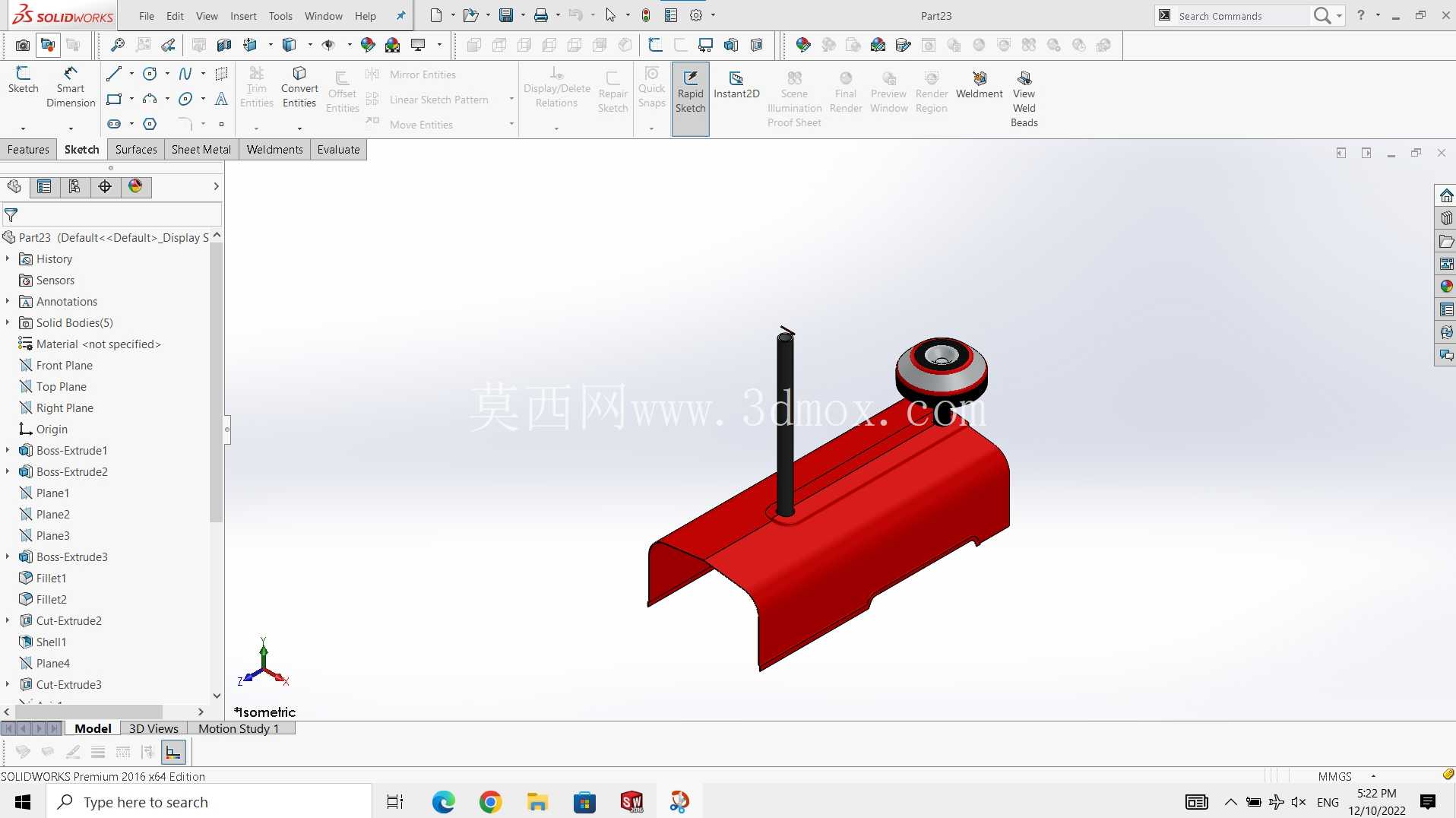Open Line tool dropdown arrow

(x=131, y=74)
